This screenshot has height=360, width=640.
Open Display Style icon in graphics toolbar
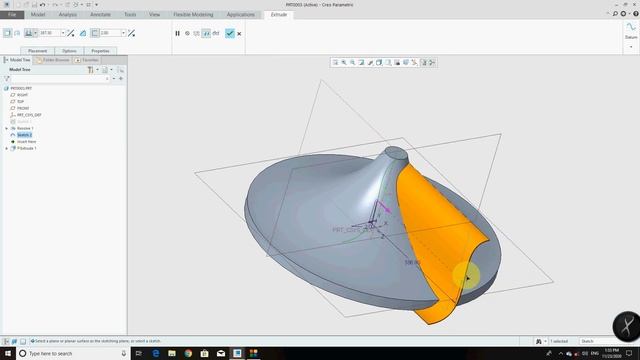[379, 62]
